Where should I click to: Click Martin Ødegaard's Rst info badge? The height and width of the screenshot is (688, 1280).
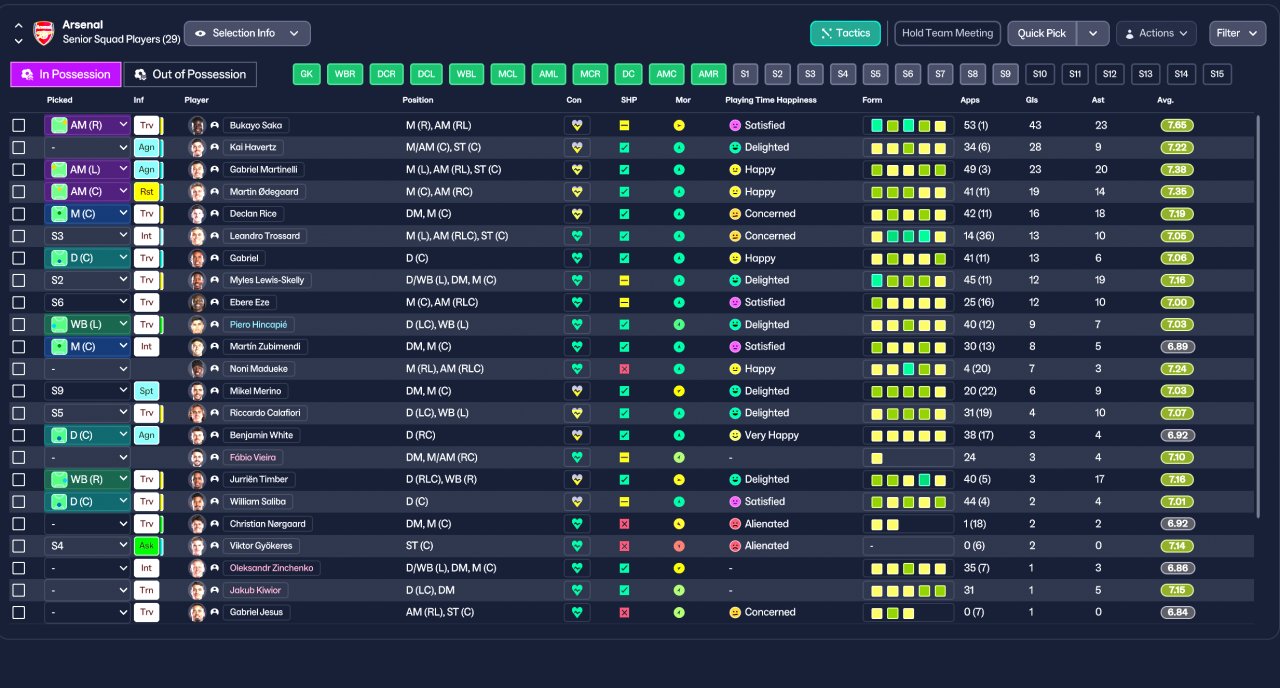147,192
